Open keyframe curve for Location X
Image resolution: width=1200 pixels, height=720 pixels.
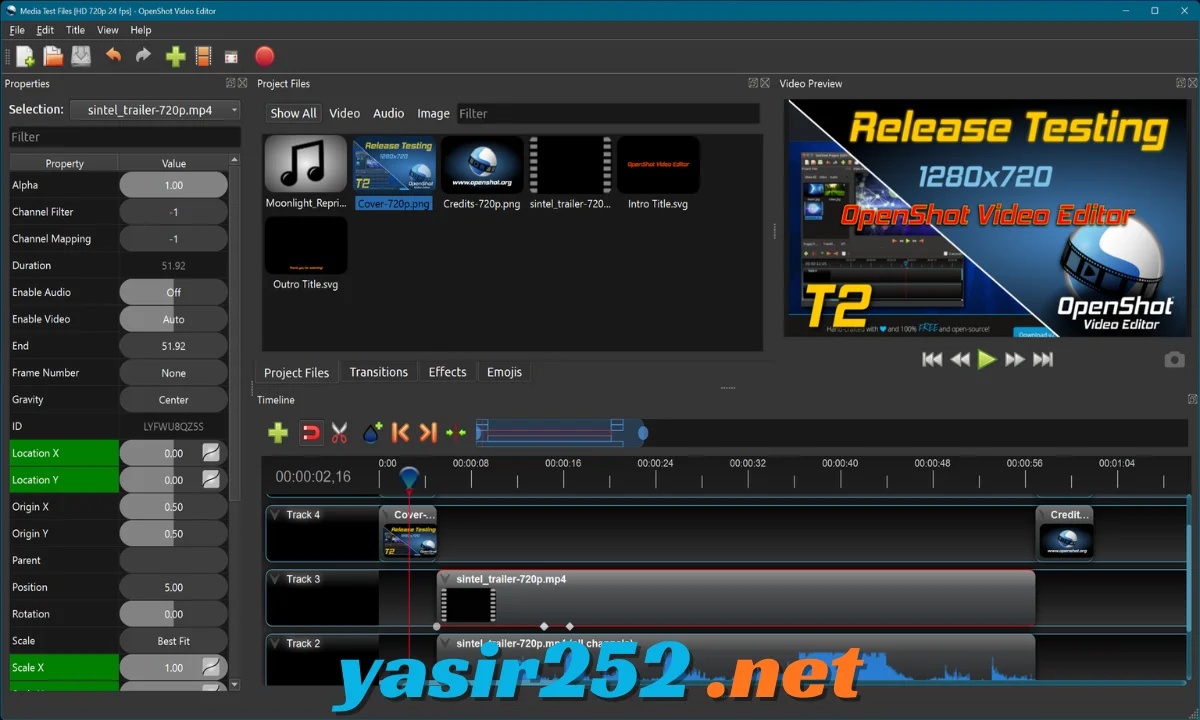click(x=211, y=453)
